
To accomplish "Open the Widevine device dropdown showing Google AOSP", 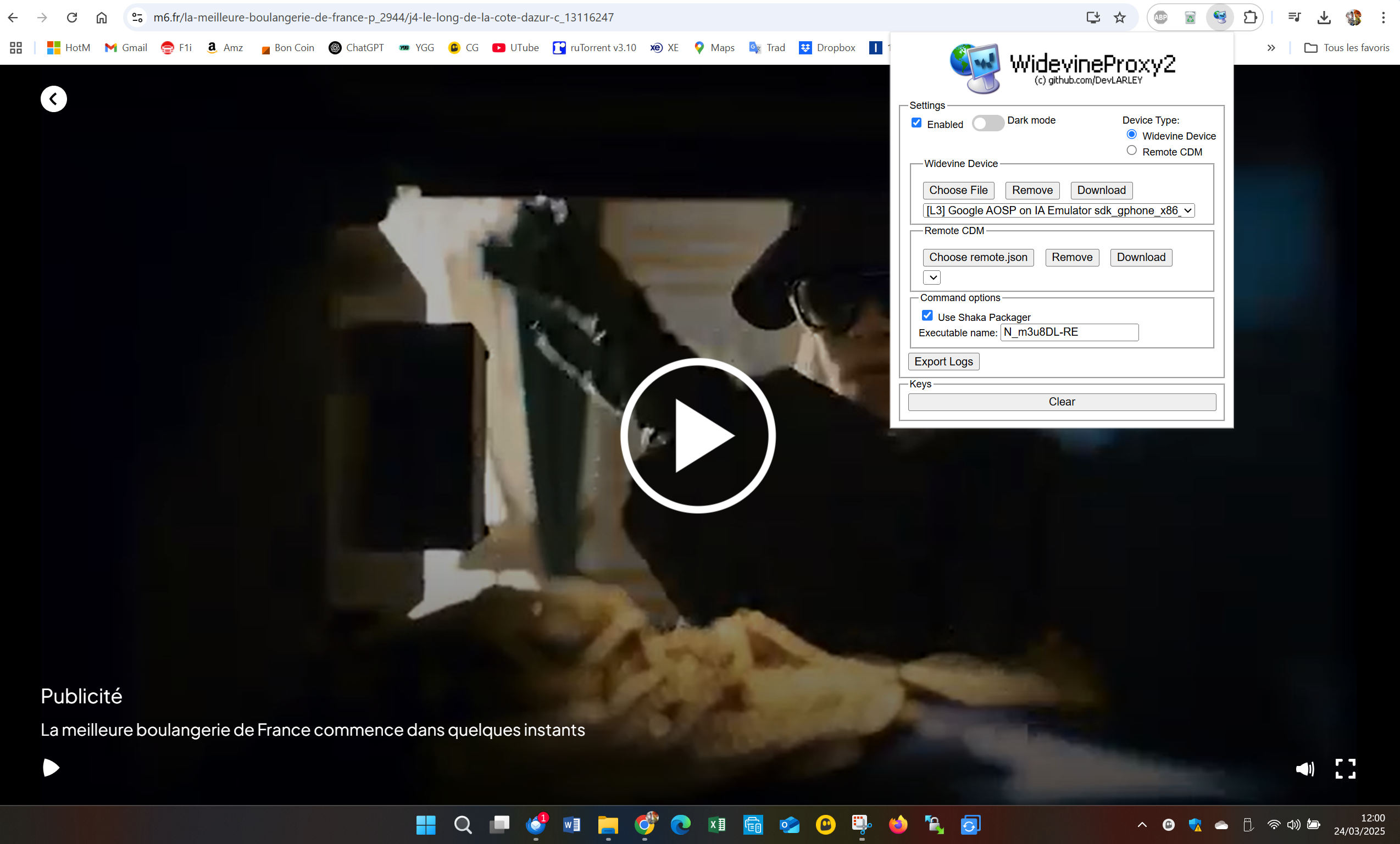I will click(1059, 210).
